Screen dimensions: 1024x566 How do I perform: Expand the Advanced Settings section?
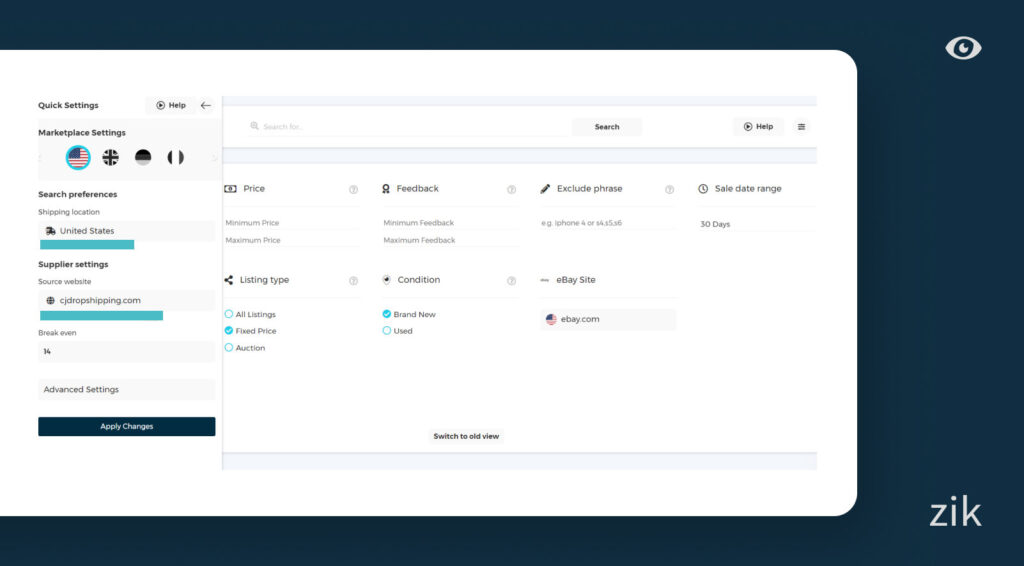[x=126, y=390]
